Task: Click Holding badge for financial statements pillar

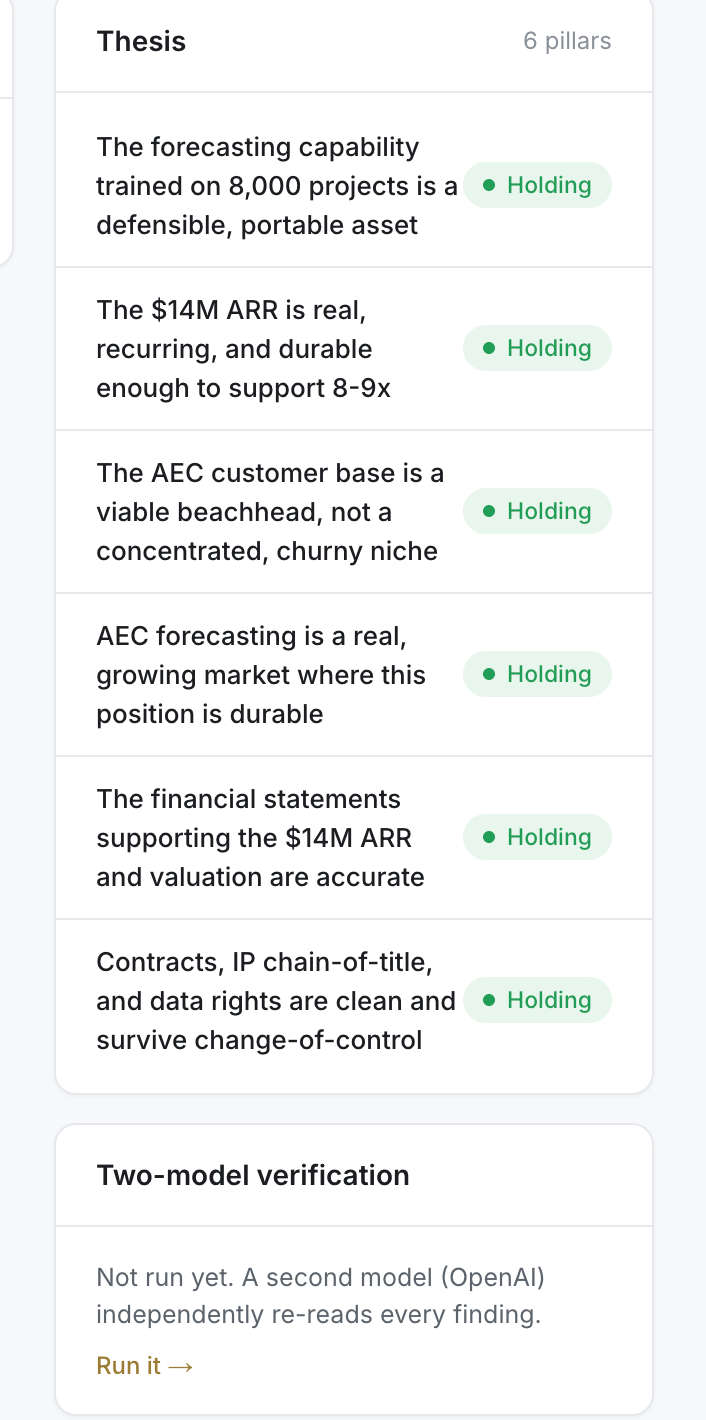Action: click(537, 837)
